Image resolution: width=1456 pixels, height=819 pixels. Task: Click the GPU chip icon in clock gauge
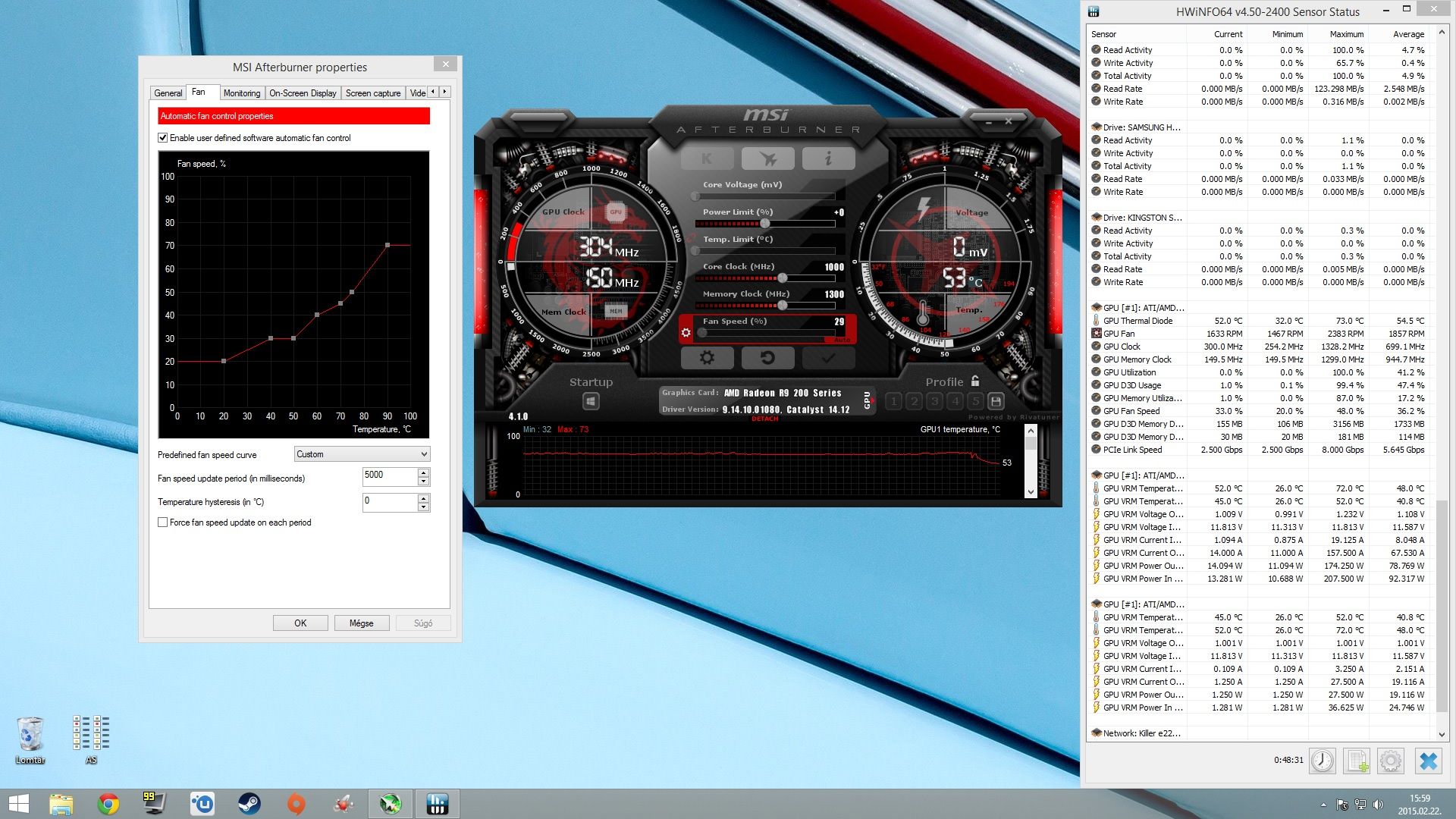(x=616, y=212)
